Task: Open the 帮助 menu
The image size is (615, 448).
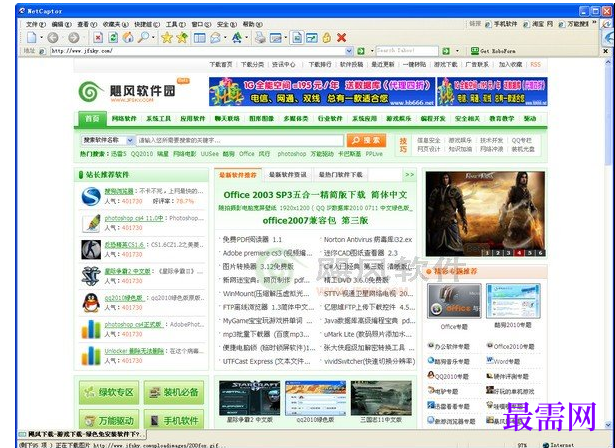Action: pyautogui.click(x=252, y=24)
